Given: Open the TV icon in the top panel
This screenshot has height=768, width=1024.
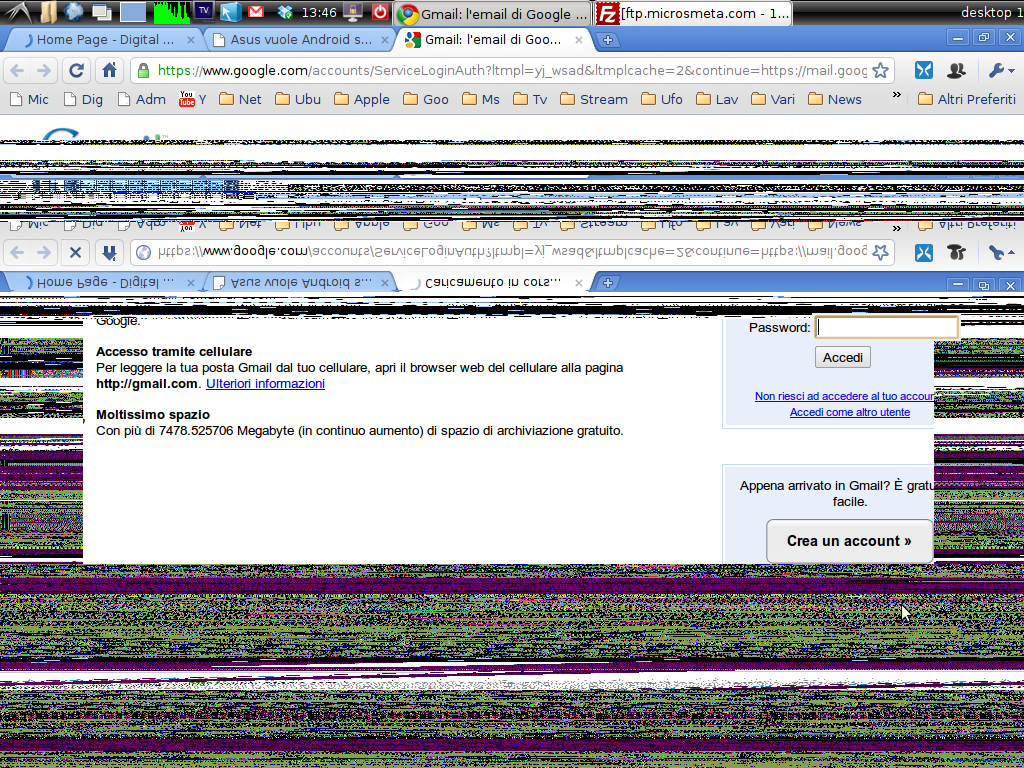Looking at the screenshot, I should (204, 11).
